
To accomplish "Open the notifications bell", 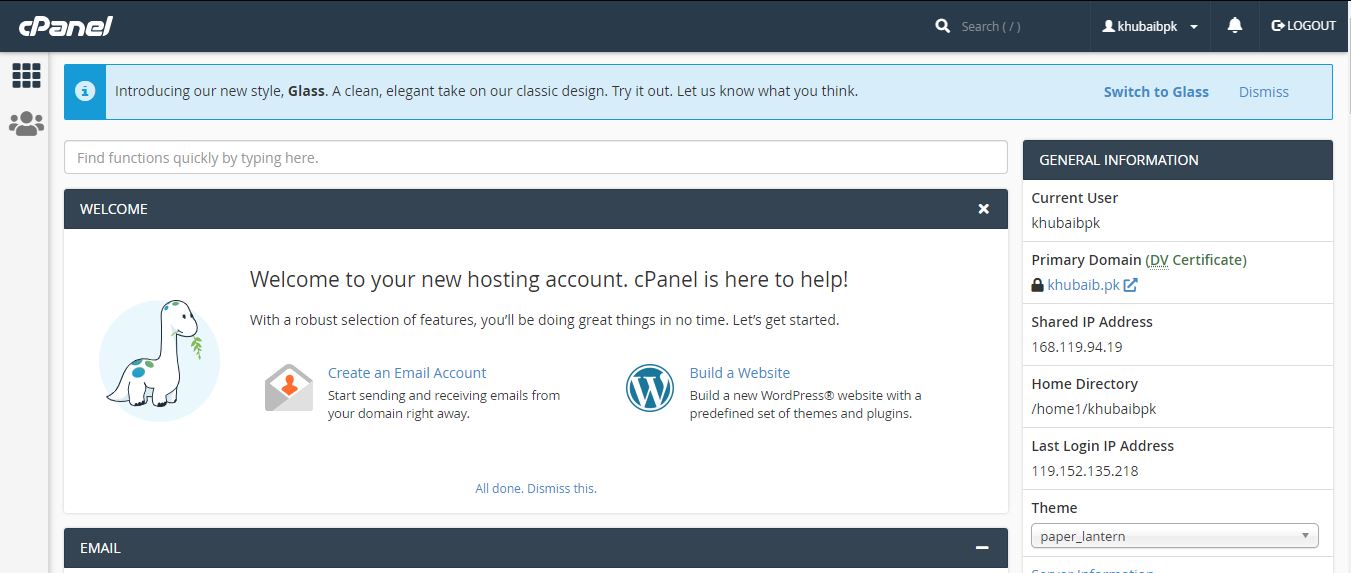I will (1235, 26).
